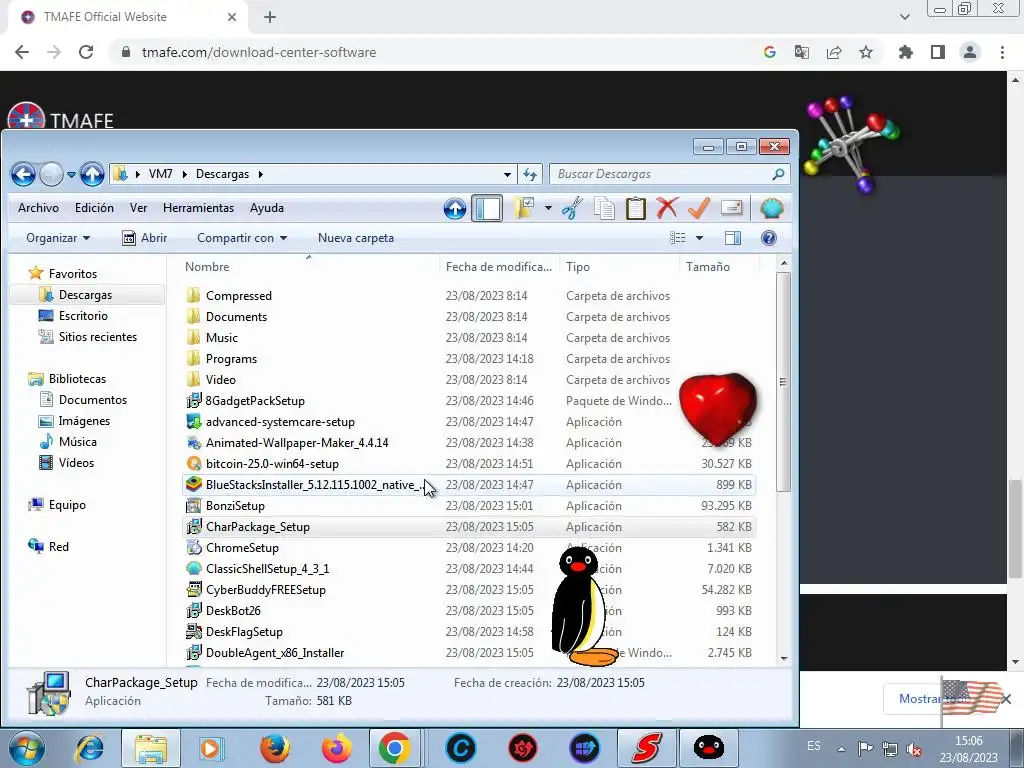Open the Ayuda menu
Image resolution: width=1024 pixels, height=768 pixels.
click(266, 208)
